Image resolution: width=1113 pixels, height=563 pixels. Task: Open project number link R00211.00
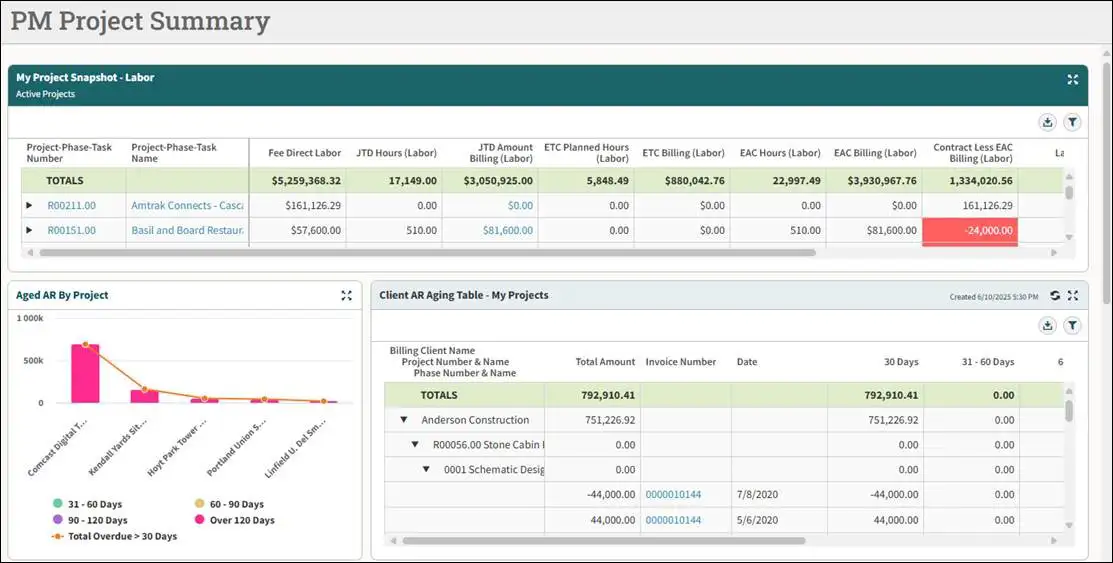pyautogui.click(x=71, y=205)
